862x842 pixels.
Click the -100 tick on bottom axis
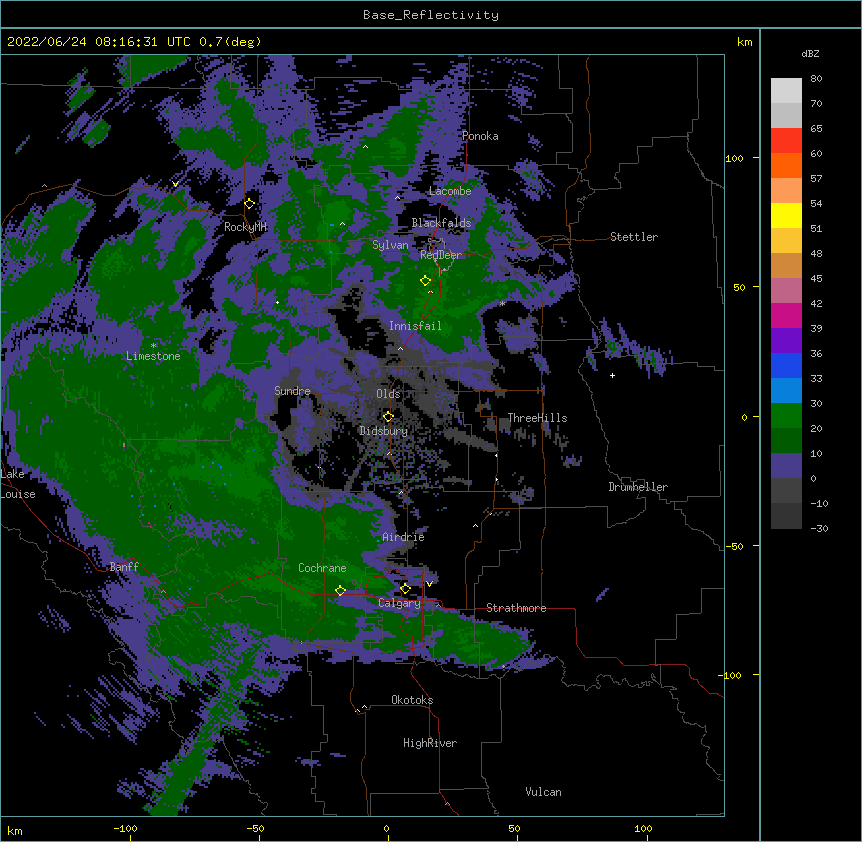click(x=125, y=828)
